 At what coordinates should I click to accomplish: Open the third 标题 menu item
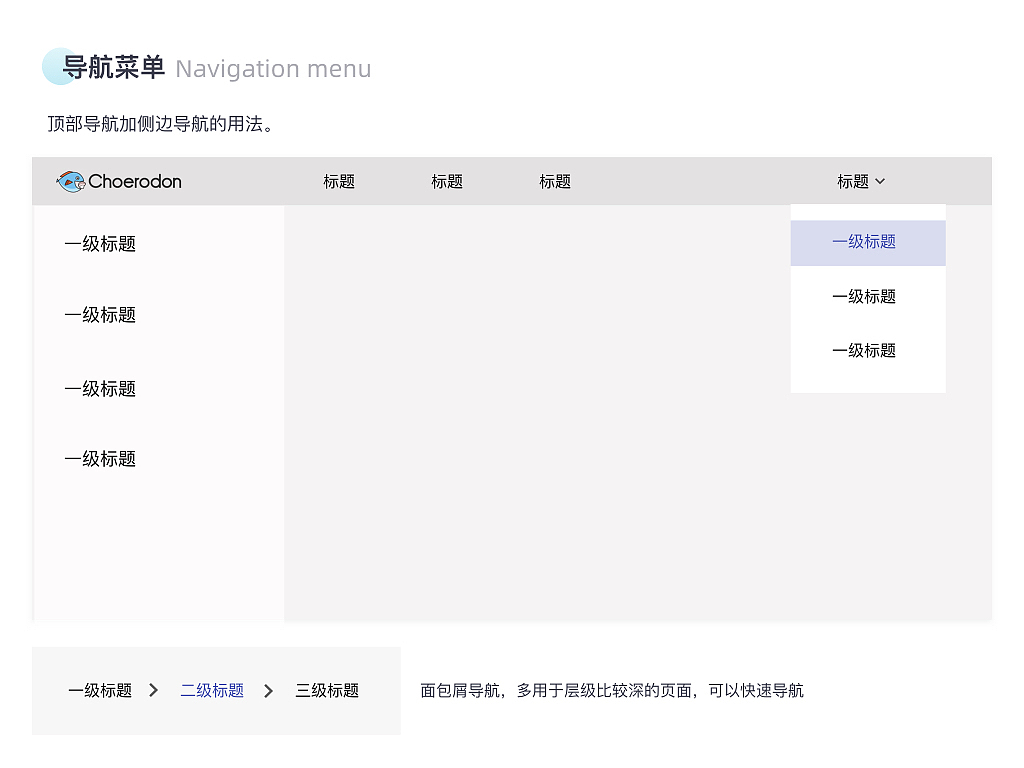click(x=554, y=181)
